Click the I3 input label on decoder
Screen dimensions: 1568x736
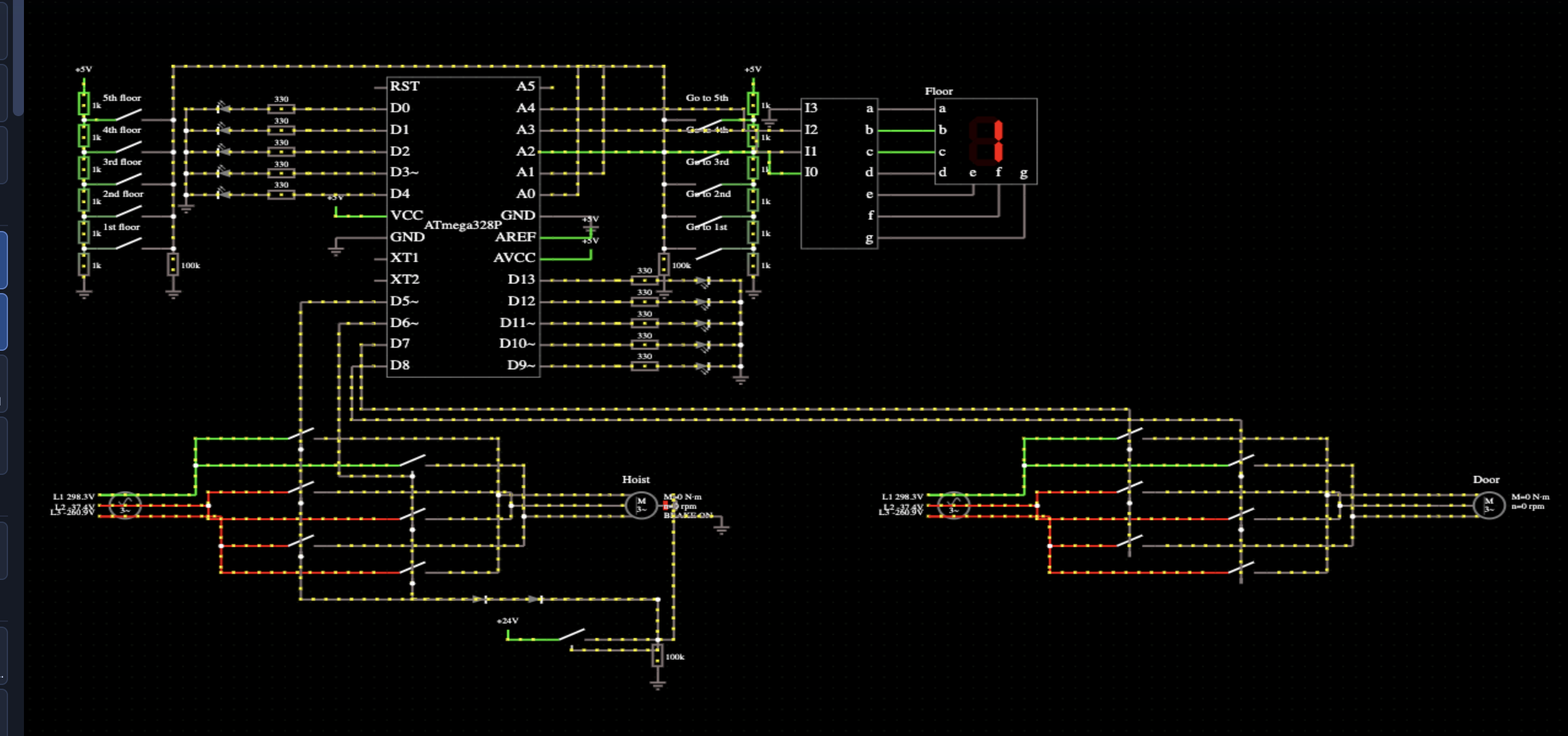(x=812, y=108)
